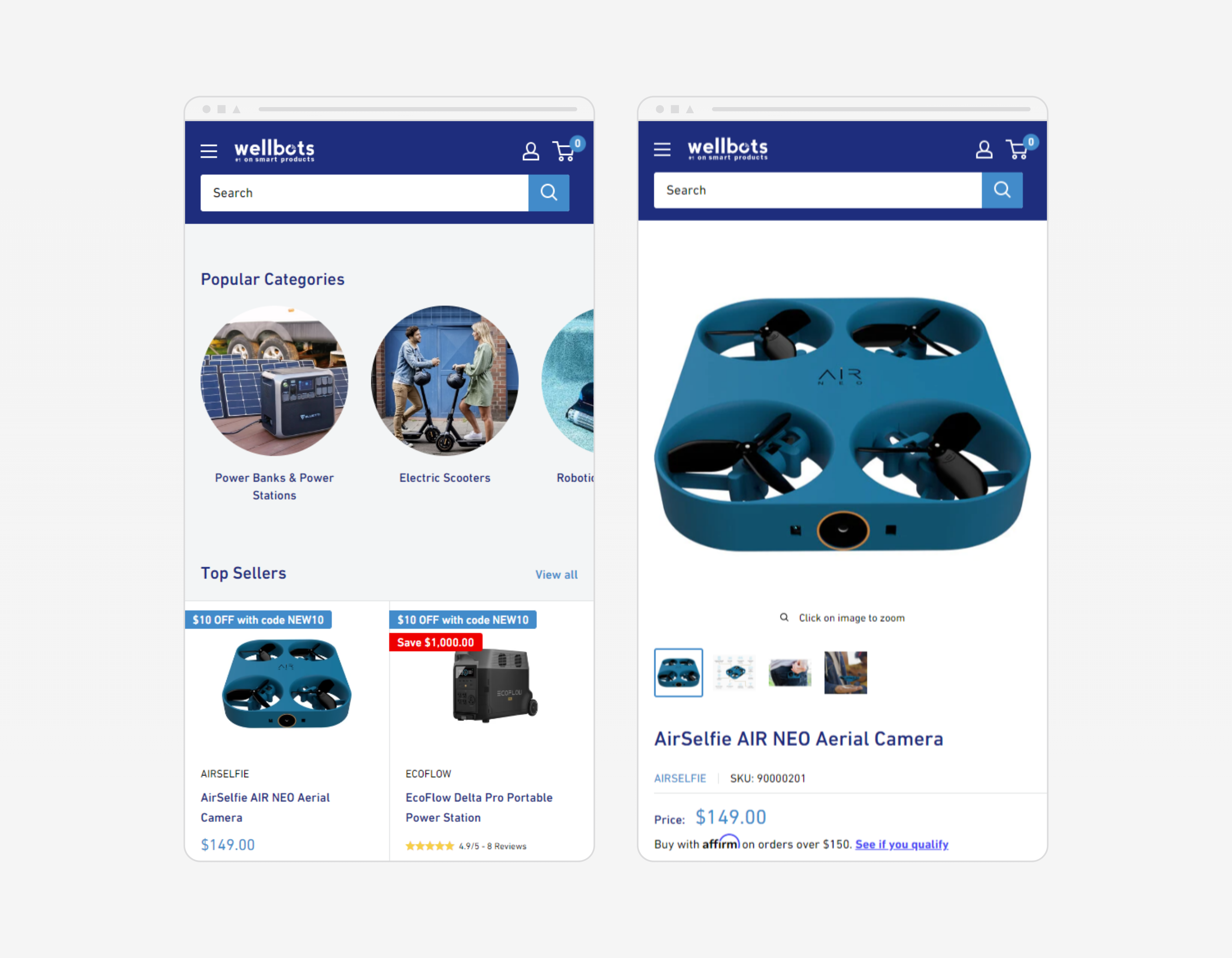
Task: Open the hamburger menu in left mockup
Action: (x=209, y=151)
